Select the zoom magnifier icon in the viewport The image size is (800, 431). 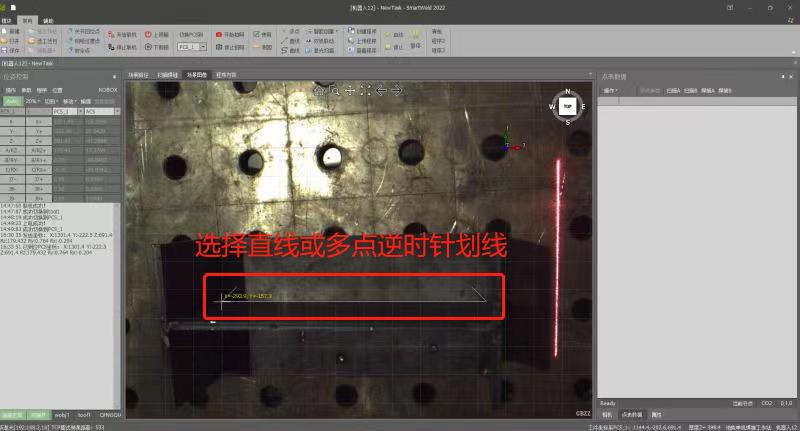tap(335, 90)
